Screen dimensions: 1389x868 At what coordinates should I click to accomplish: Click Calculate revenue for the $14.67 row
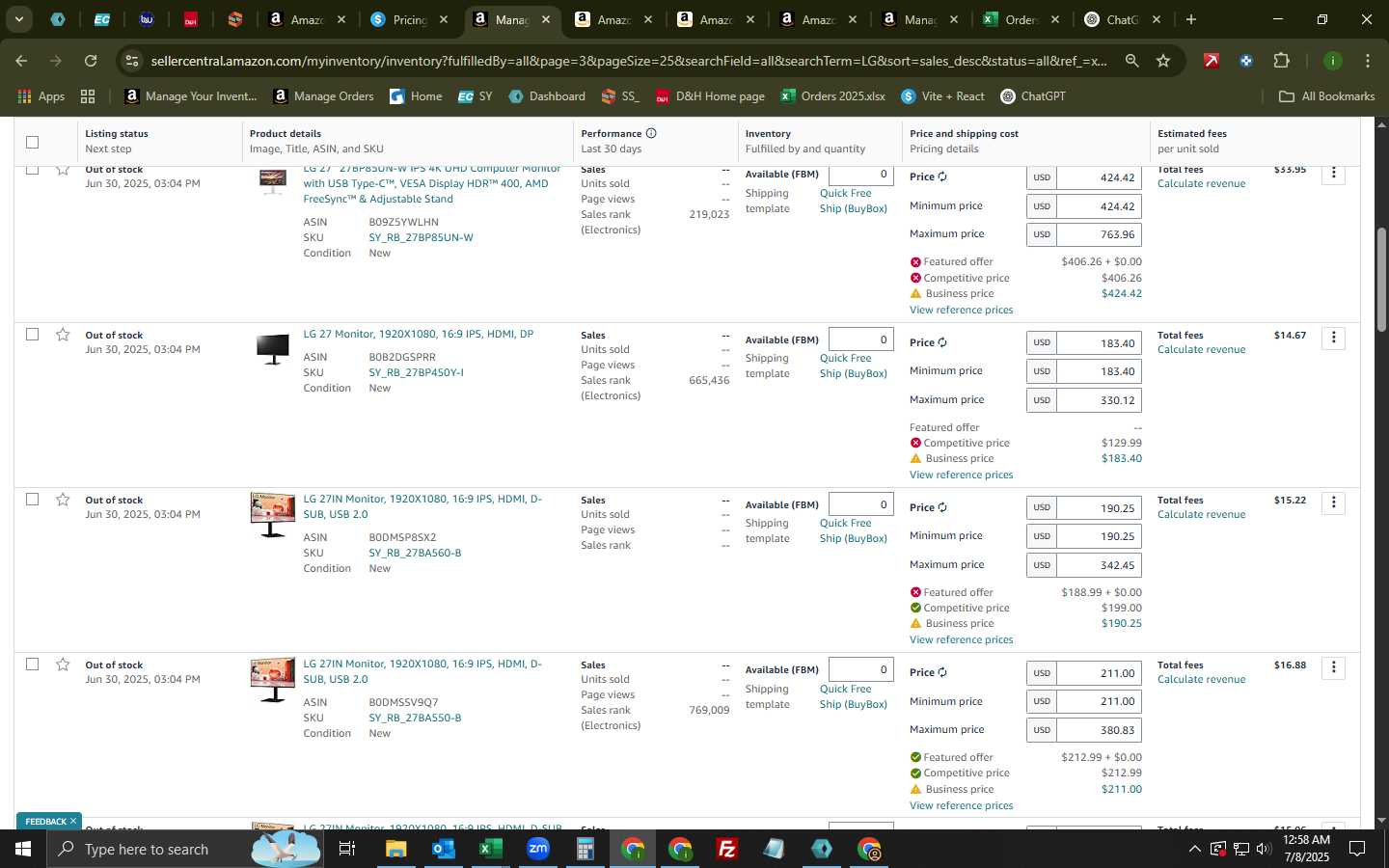click(1201, 349)
